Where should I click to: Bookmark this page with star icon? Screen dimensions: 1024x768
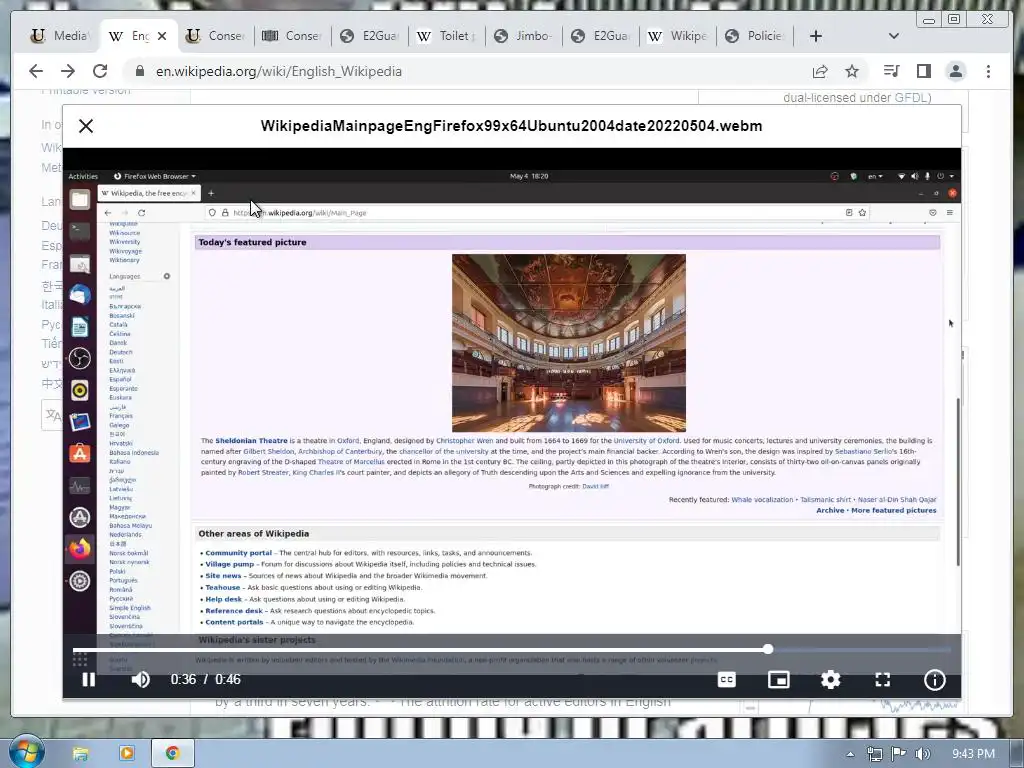pos(852,71)
